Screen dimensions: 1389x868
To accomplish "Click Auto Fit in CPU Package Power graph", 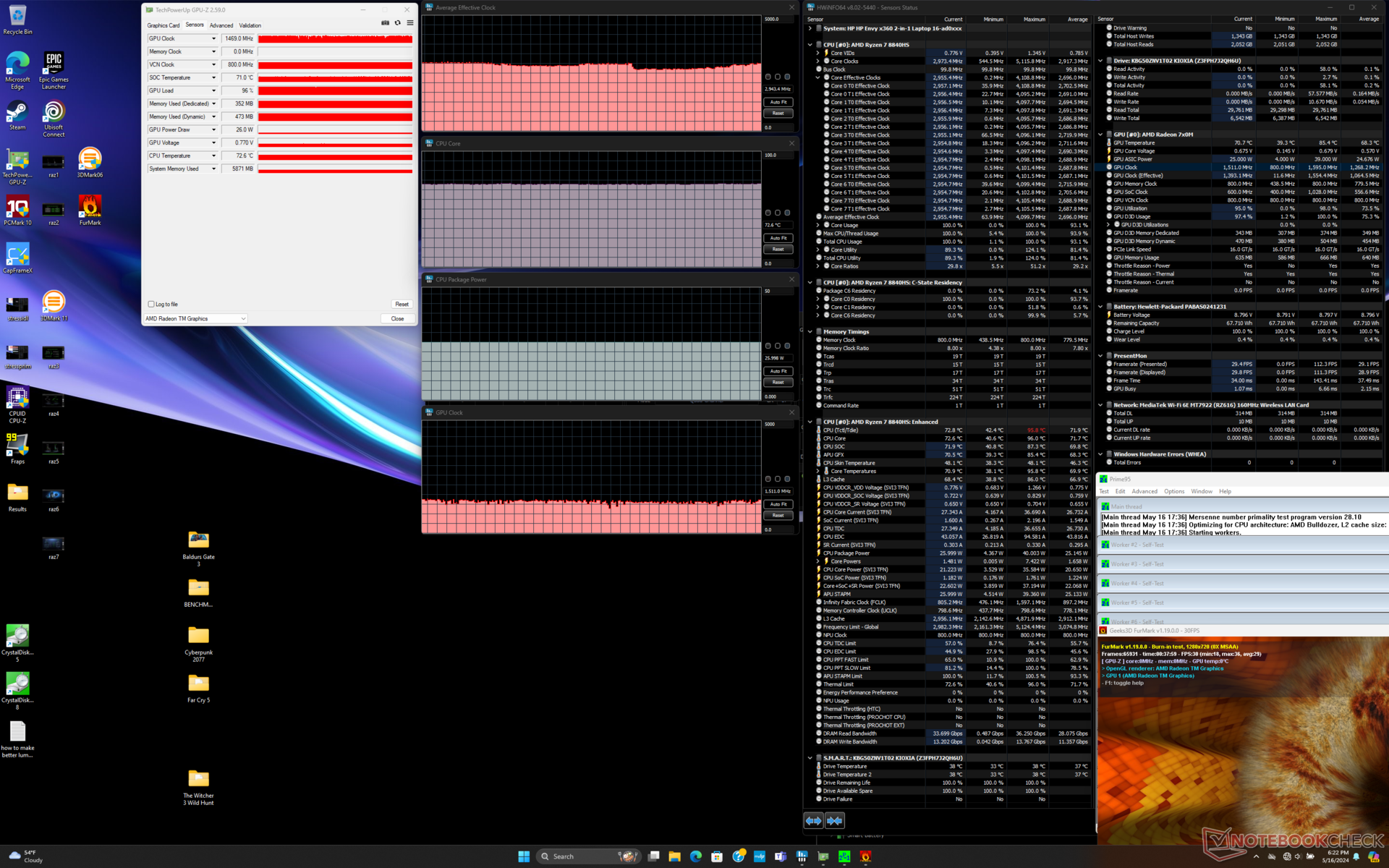I will coord(778,371).
